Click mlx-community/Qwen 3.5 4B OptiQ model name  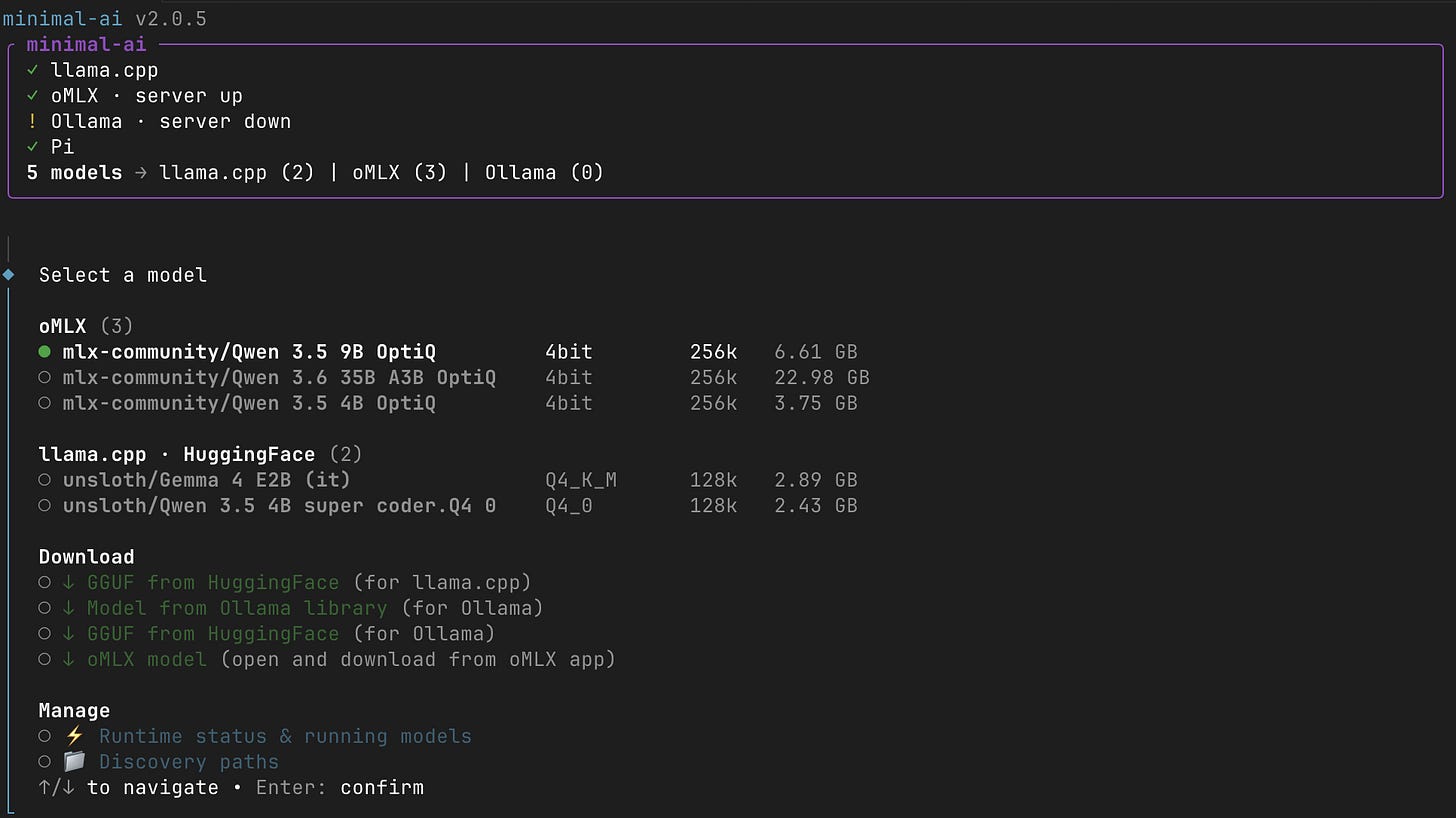249,403
